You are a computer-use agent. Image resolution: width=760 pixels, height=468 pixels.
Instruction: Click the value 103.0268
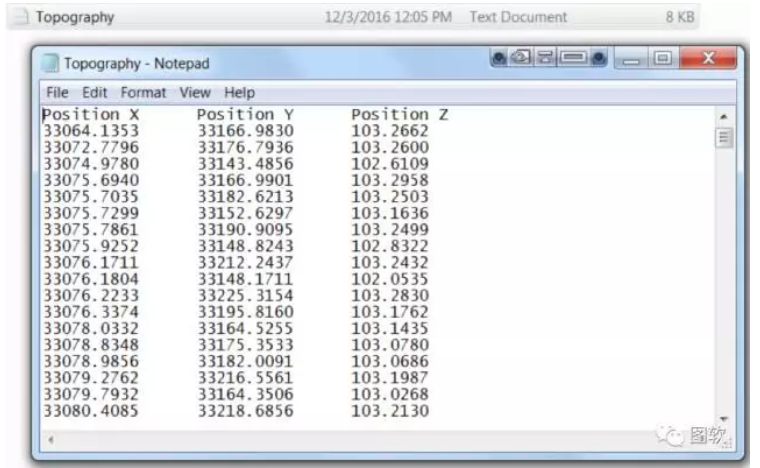point(390,394)
